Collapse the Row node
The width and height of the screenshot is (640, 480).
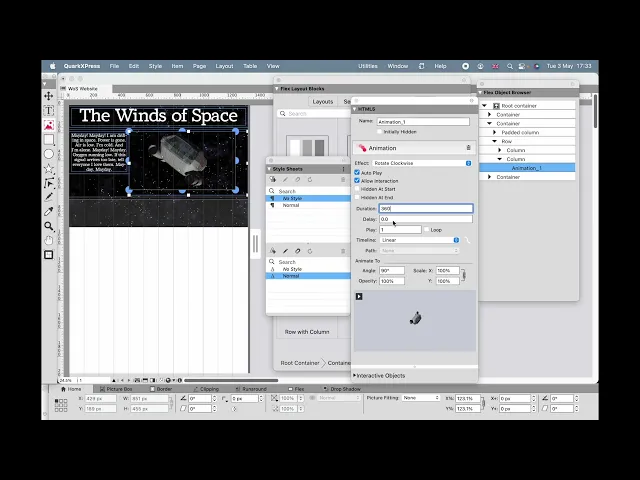point(495,141)
